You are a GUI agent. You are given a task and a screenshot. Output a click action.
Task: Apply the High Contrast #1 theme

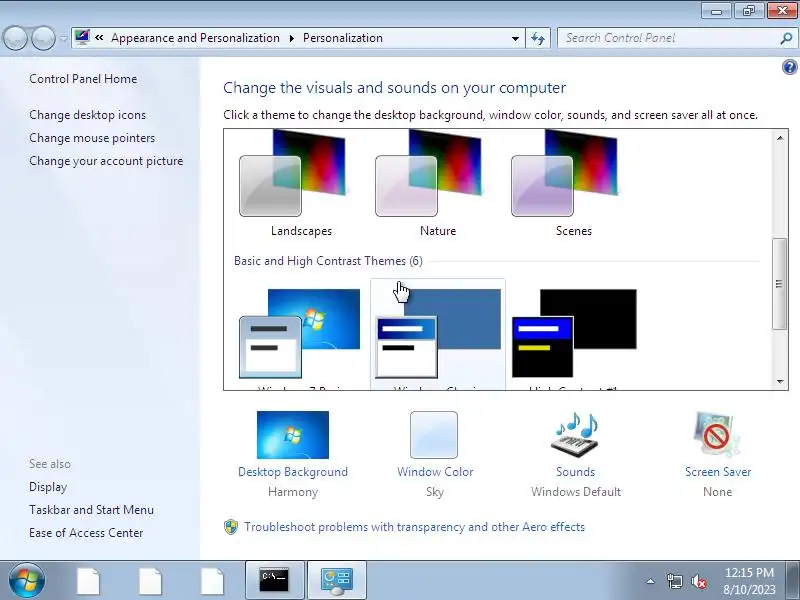[x=574, y=334]
